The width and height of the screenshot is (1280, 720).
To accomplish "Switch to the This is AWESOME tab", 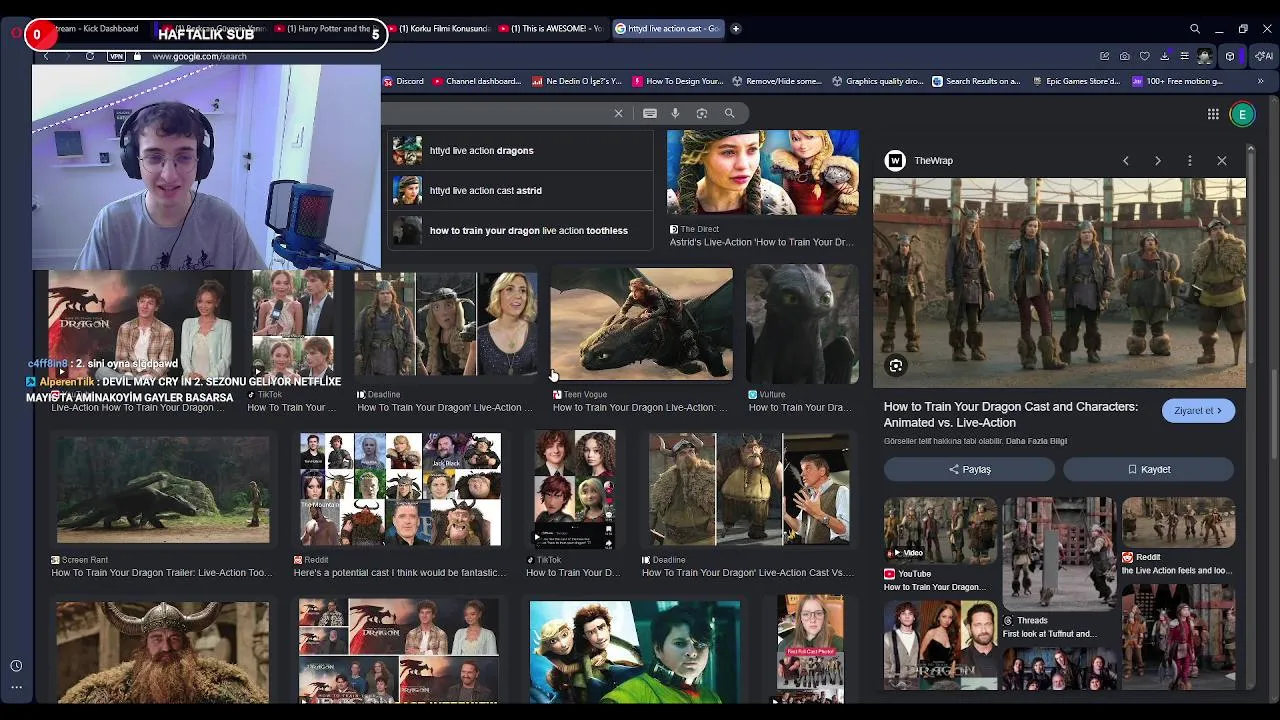I will pyautogui.click(x=552, y=29).
